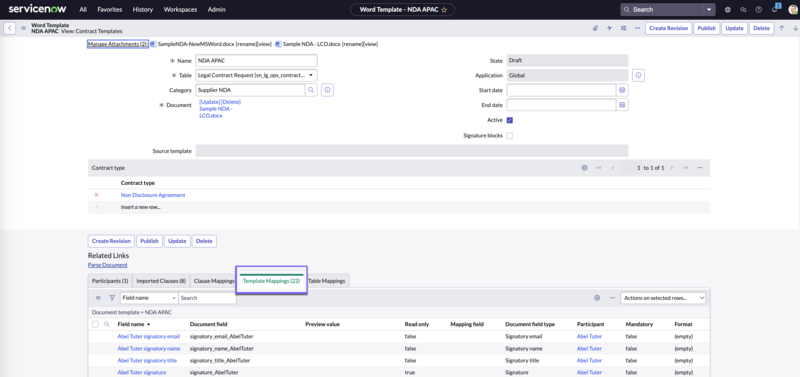Click the column search magnifier icon
The height and width of the screenshot is (377, 800).
[x=107, y=324]
